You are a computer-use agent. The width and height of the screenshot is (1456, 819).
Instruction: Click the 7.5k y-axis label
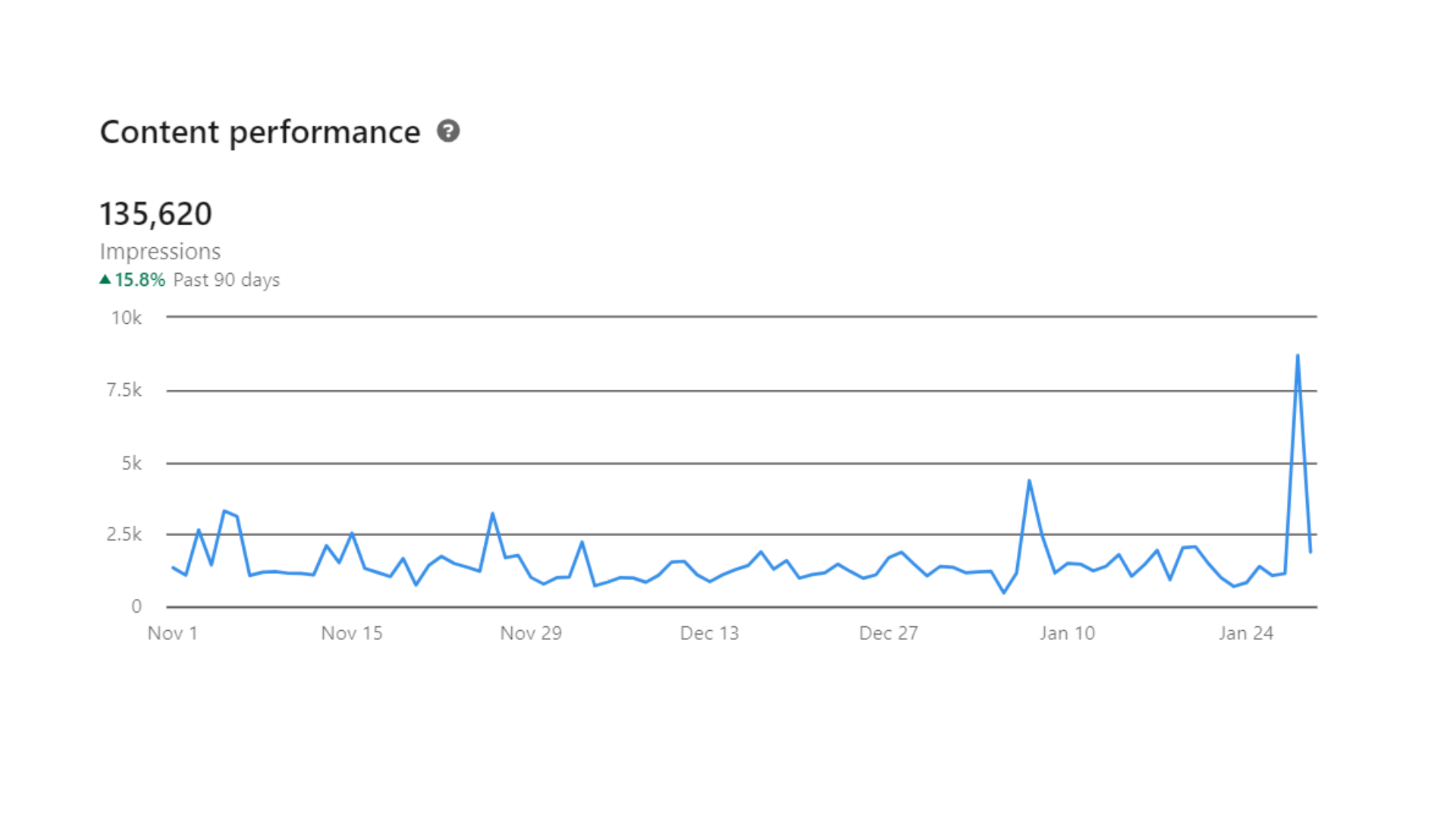(x=124, y=390)
